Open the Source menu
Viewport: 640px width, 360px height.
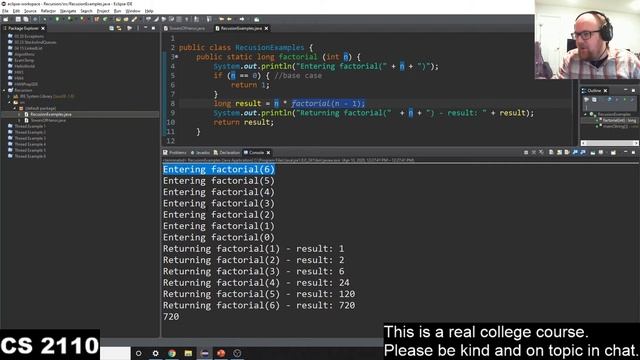pyautogui.click(x=30, y=11)
